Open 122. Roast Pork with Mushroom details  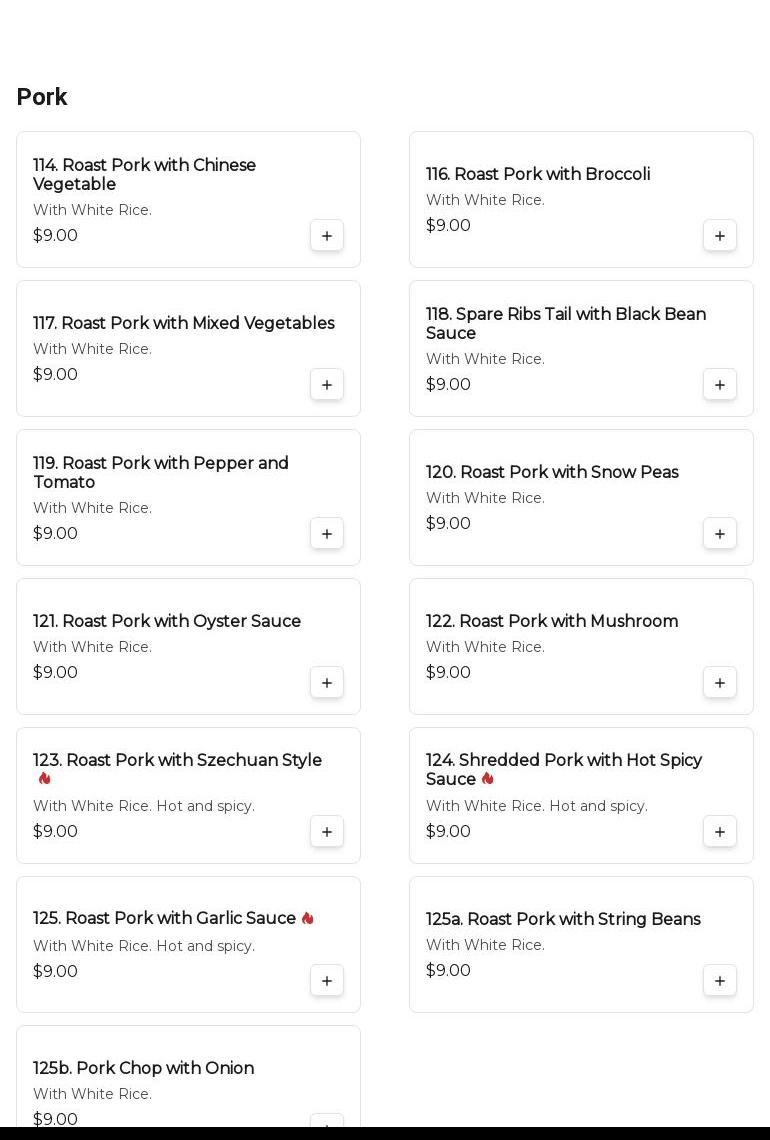click(x=552, y=621)
